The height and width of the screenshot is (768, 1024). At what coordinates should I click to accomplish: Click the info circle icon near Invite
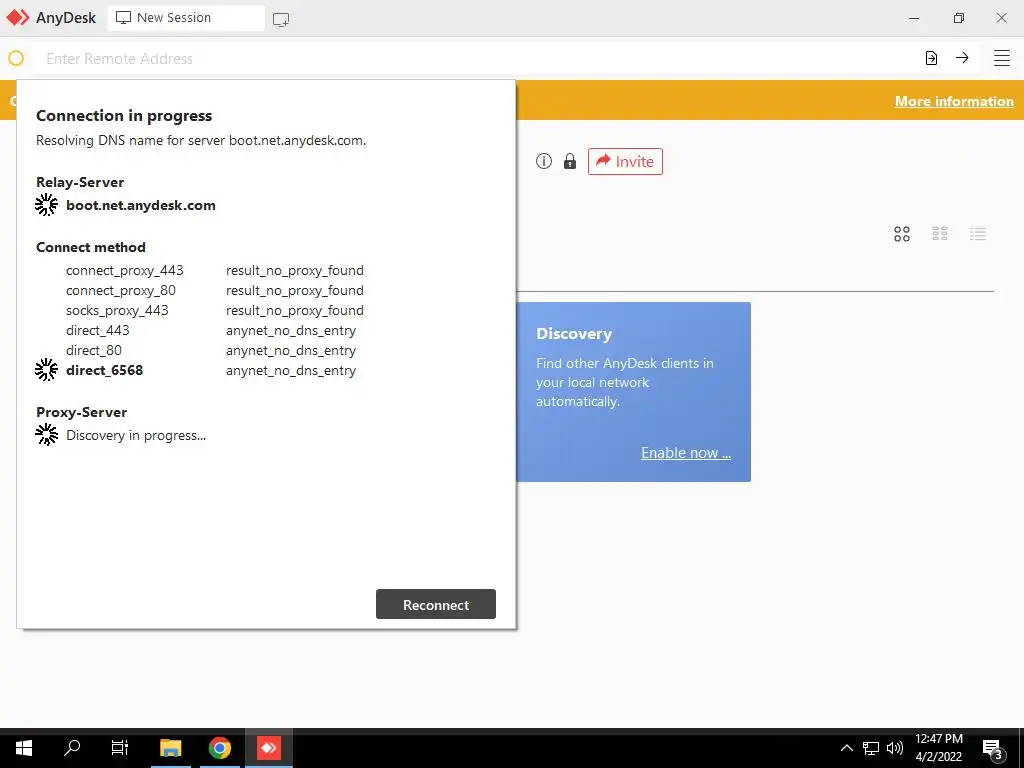[x=543, y=161]
